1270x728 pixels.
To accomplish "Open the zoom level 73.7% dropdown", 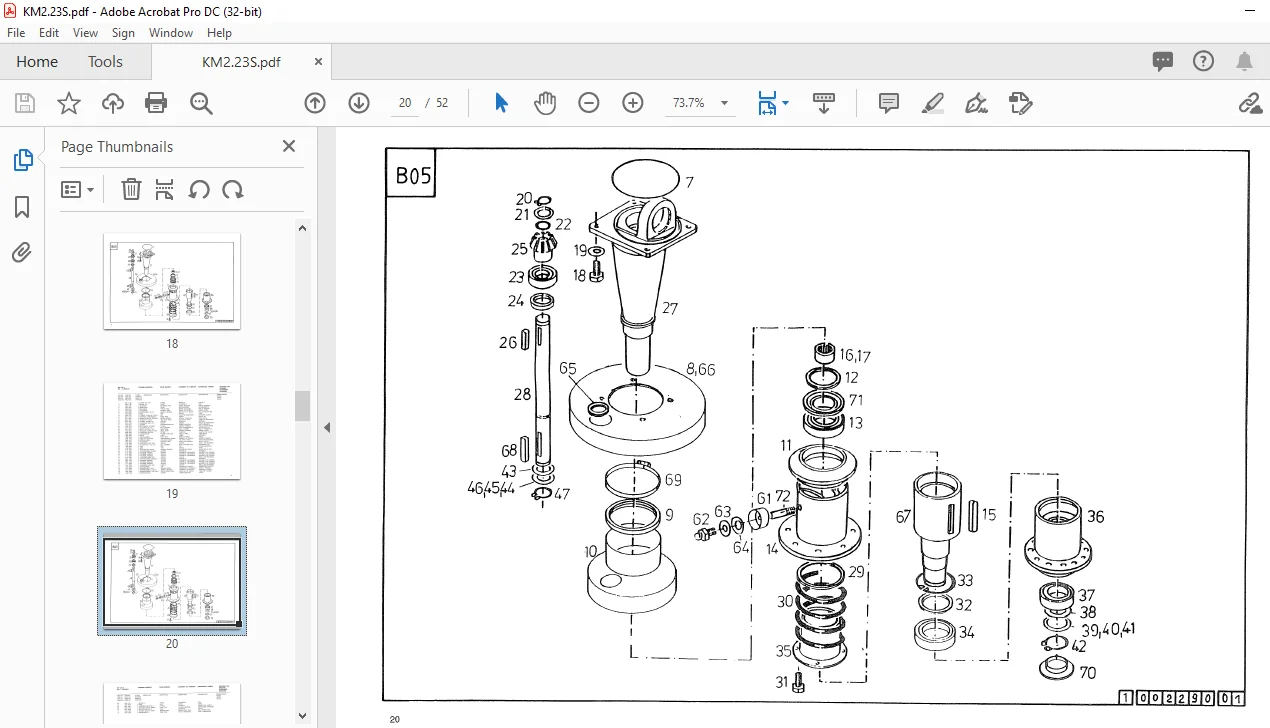I will (x=724, y=103).
